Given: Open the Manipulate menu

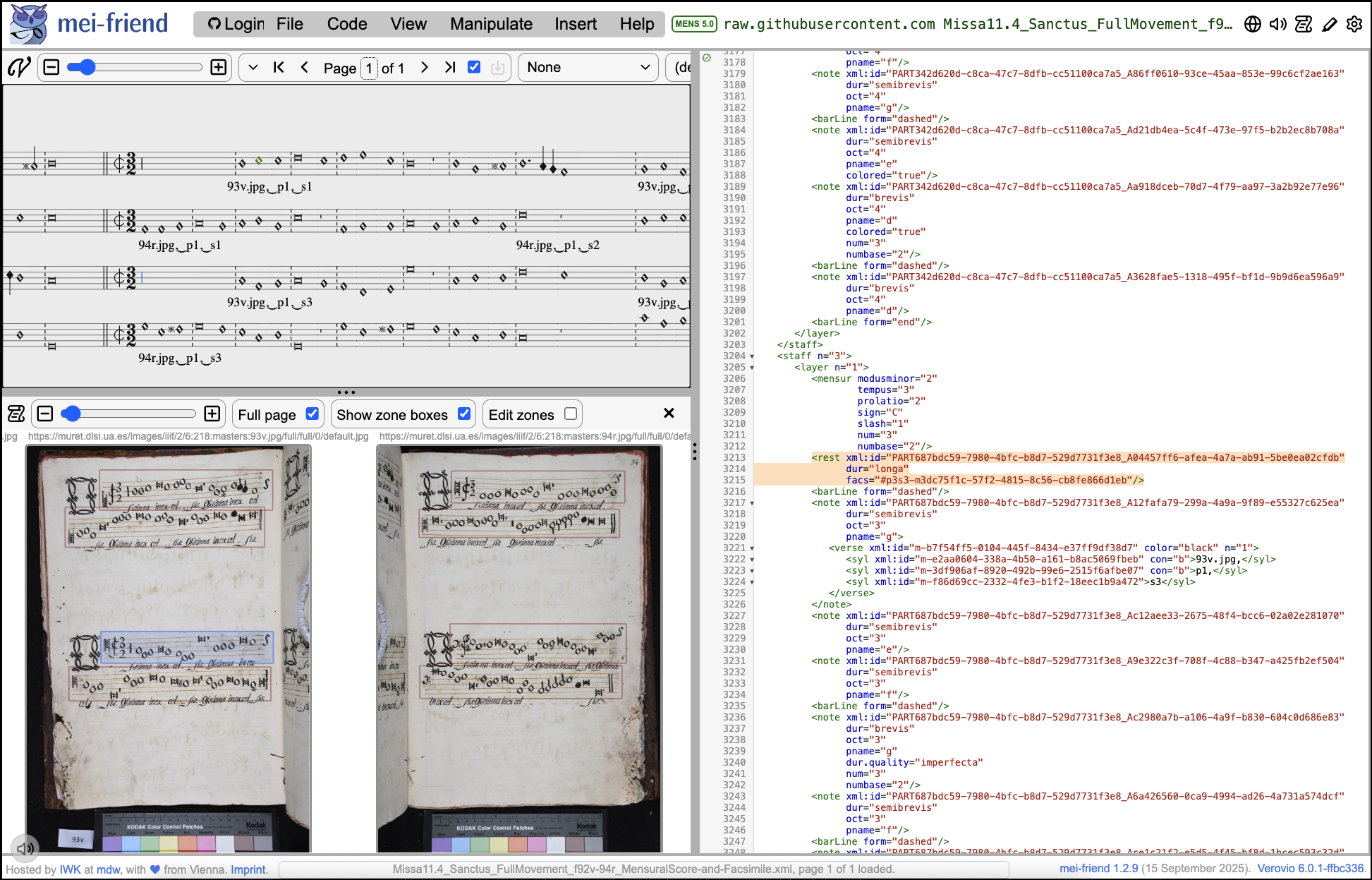Looking at the screenshot, I should [x=491, y=24].
